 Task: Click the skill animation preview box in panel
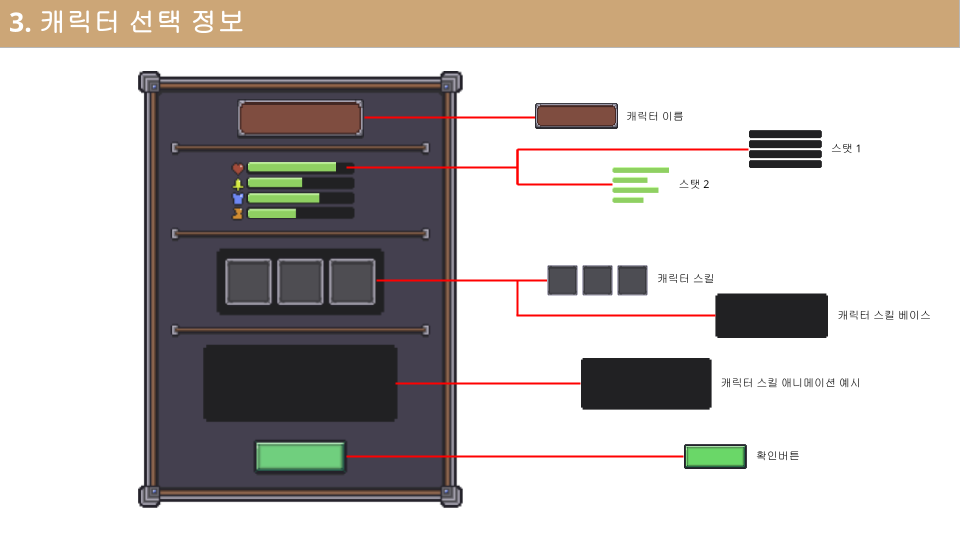[300, 383]
